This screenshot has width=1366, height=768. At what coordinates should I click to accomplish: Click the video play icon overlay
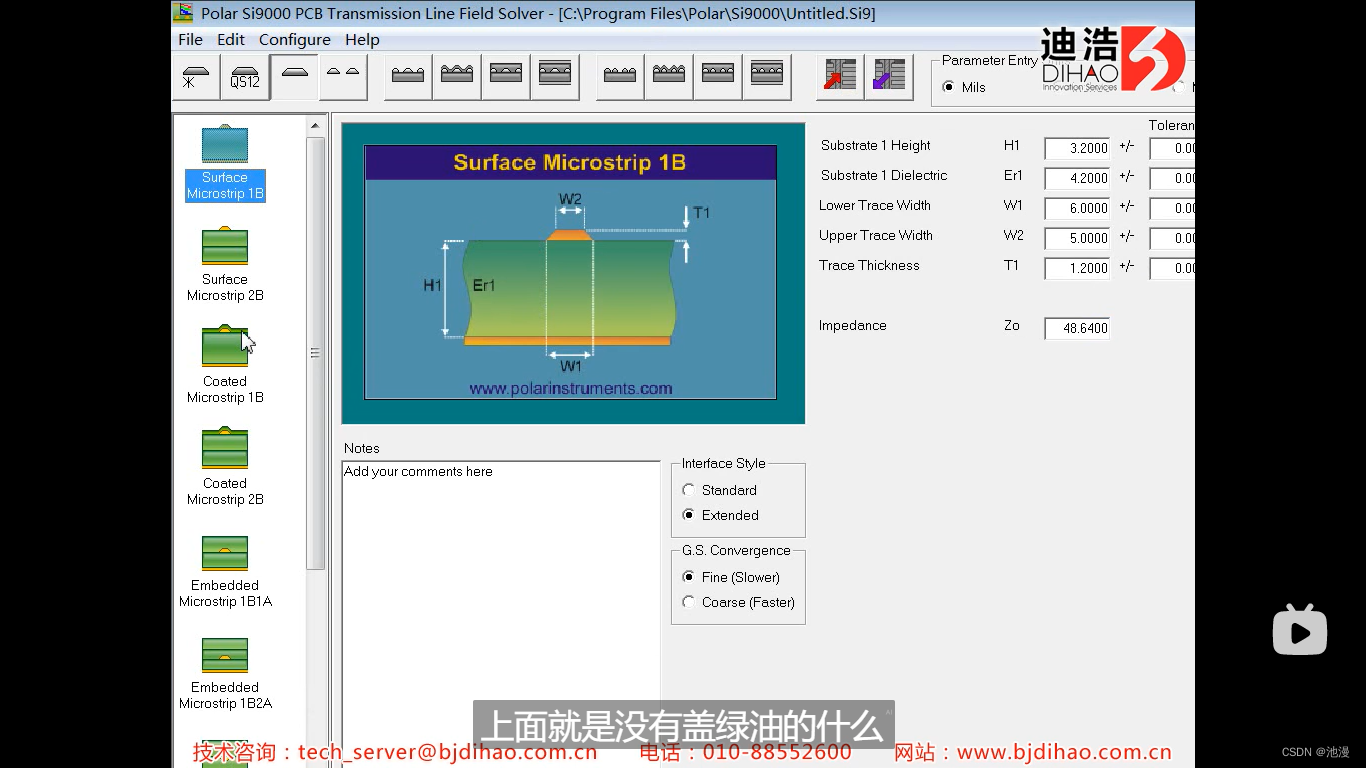[x=1299, y=630]
